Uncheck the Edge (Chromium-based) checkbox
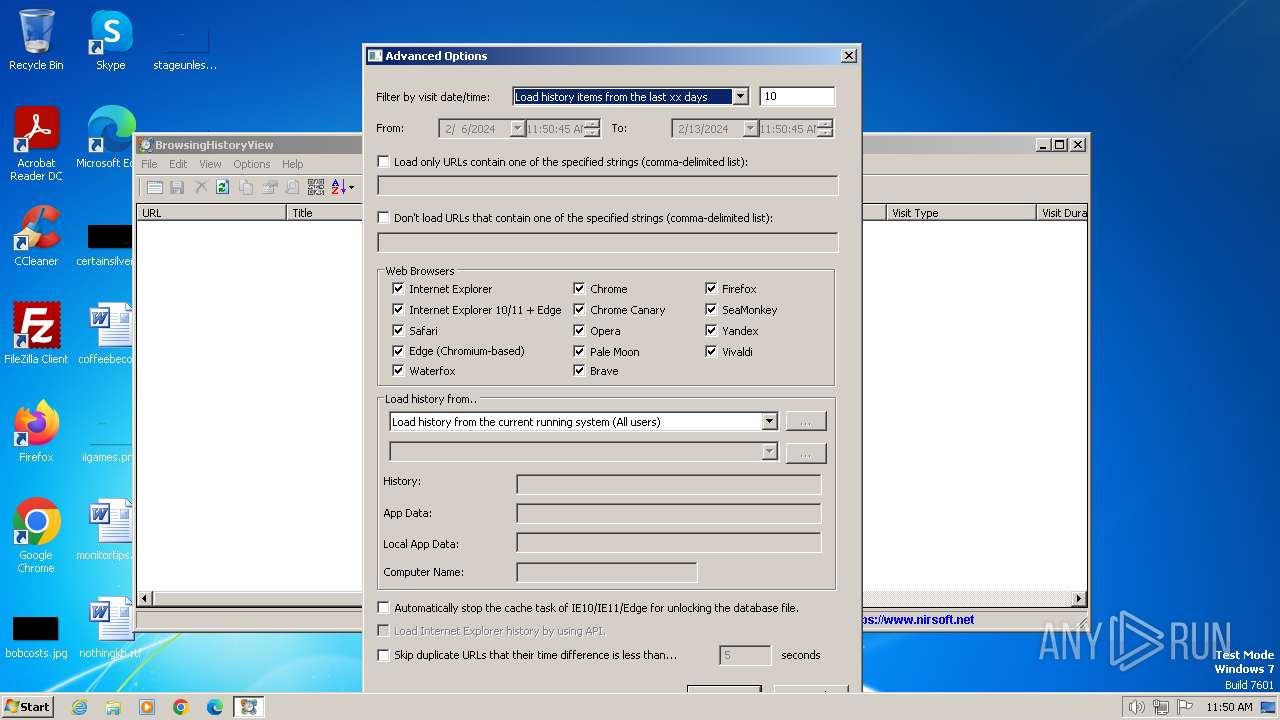The image size is (1280, 720). (x=398, y=351)
